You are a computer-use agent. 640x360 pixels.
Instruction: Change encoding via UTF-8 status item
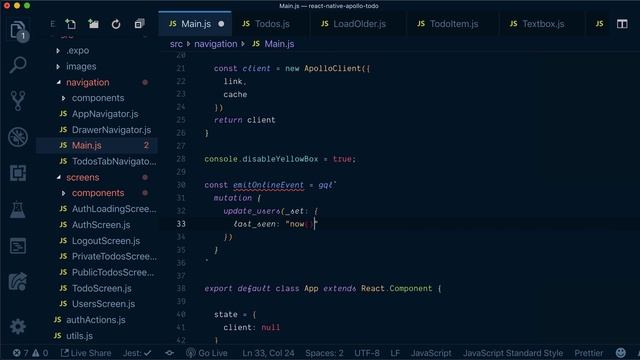[x=367, y=353]
